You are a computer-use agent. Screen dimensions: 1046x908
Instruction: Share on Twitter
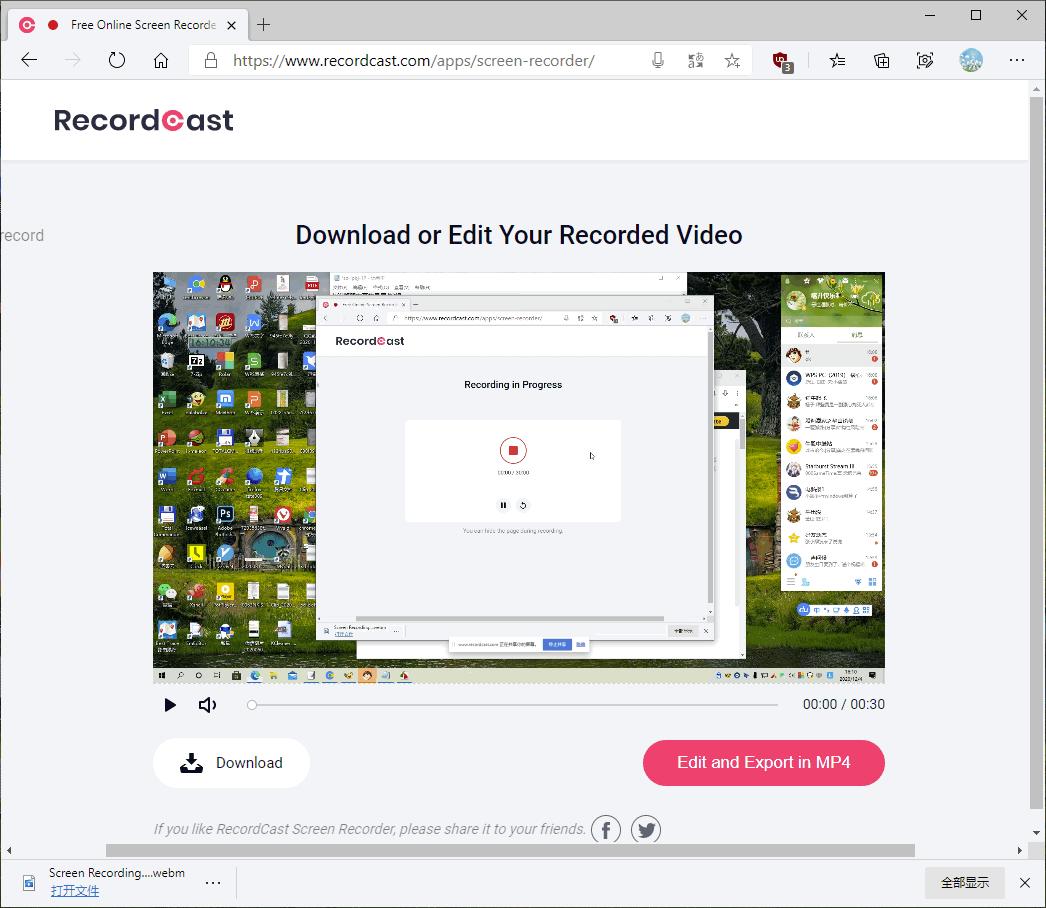click(x=646, y=829)
